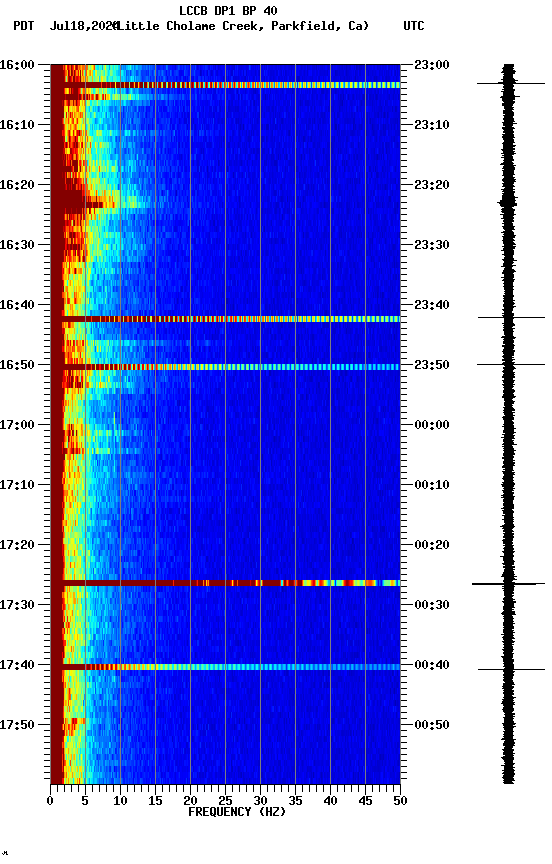The image size is (552, 864).
Task: Click the seismogram spike at 23:50 UTC
Action: [x=511, y=364]
